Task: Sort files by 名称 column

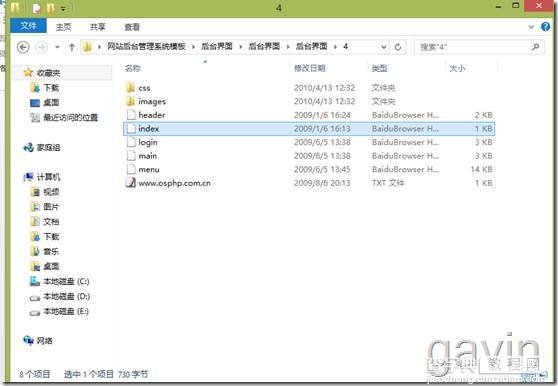Action: (133, 68)
